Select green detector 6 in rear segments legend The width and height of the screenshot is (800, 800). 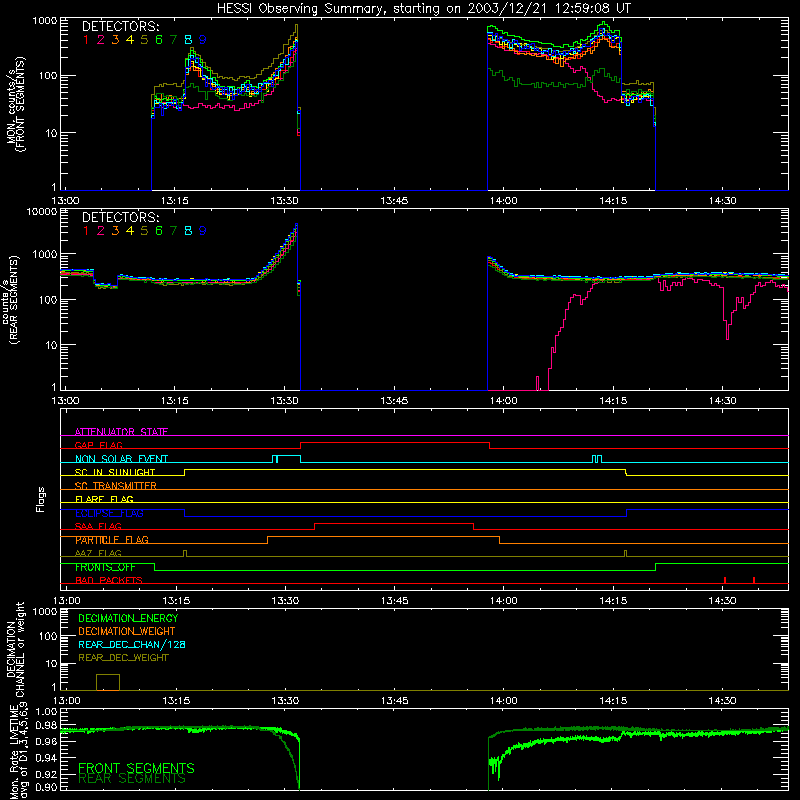[159, 231]
